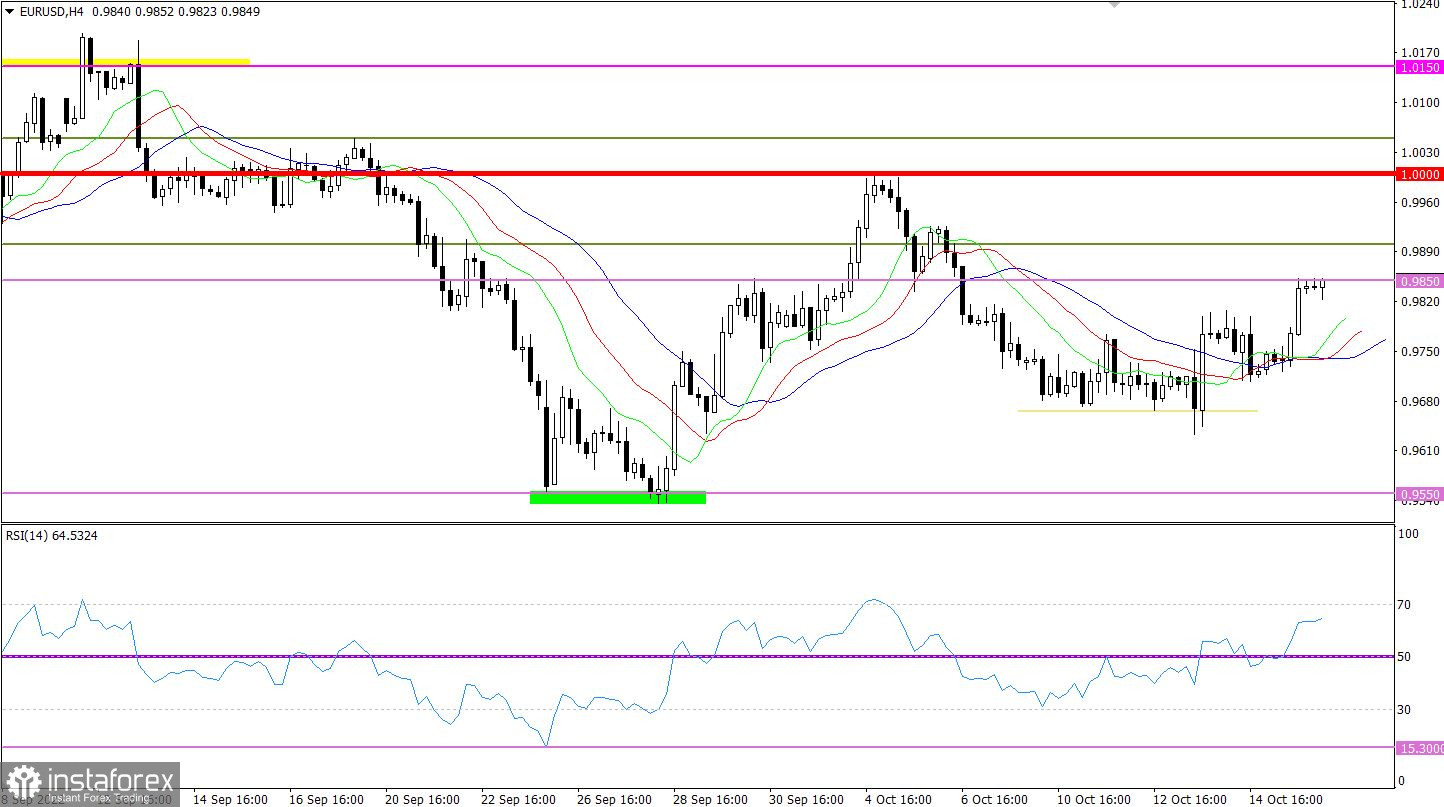Click the 12 Oct 16:00 time label
This screenshot has height=807, width=1444.
(x=1190, y=799)
